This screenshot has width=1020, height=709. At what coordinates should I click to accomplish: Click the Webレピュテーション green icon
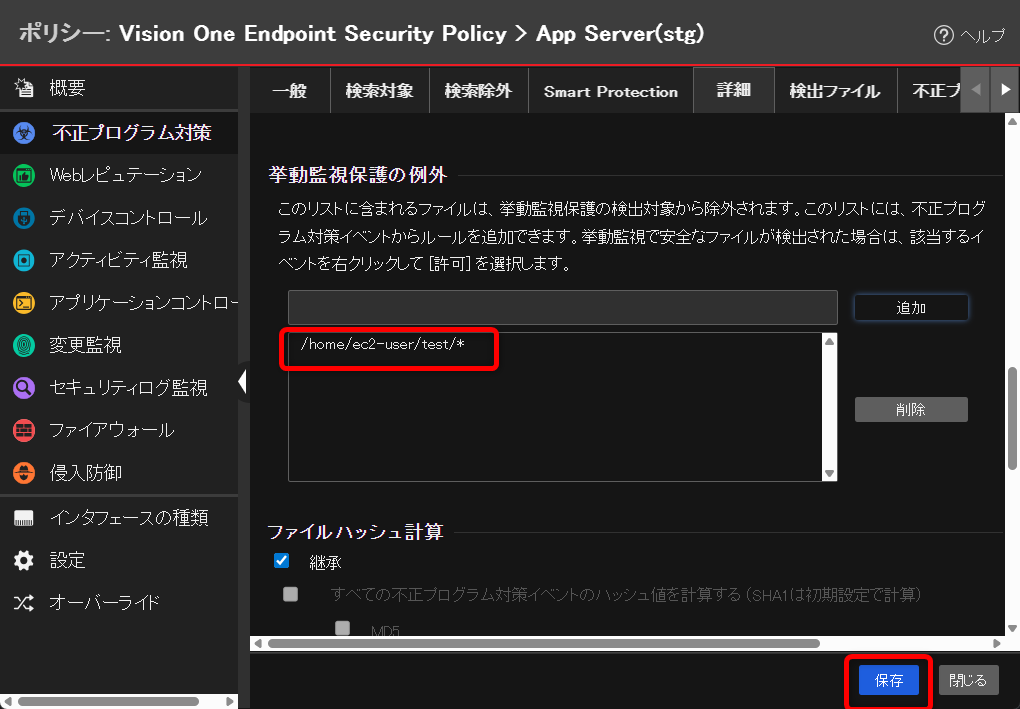(x=24, y=175)
